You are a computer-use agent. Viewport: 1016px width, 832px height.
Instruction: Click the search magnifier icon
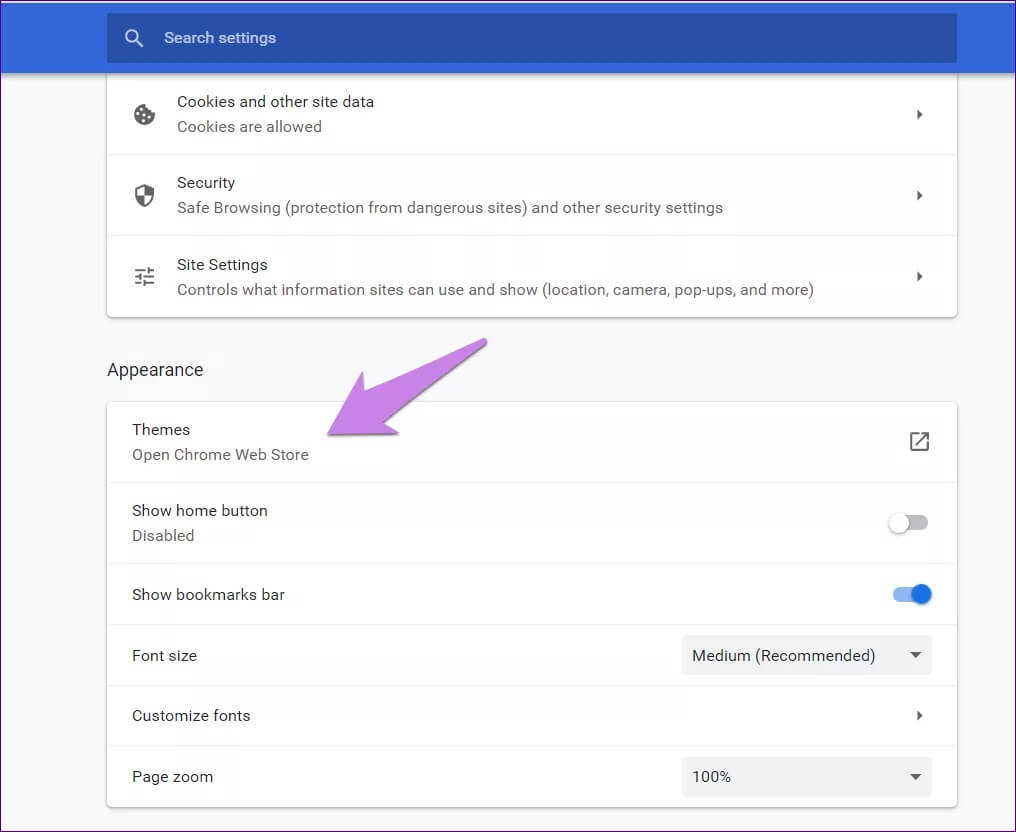pyautogui.click(x=134, y=38)
